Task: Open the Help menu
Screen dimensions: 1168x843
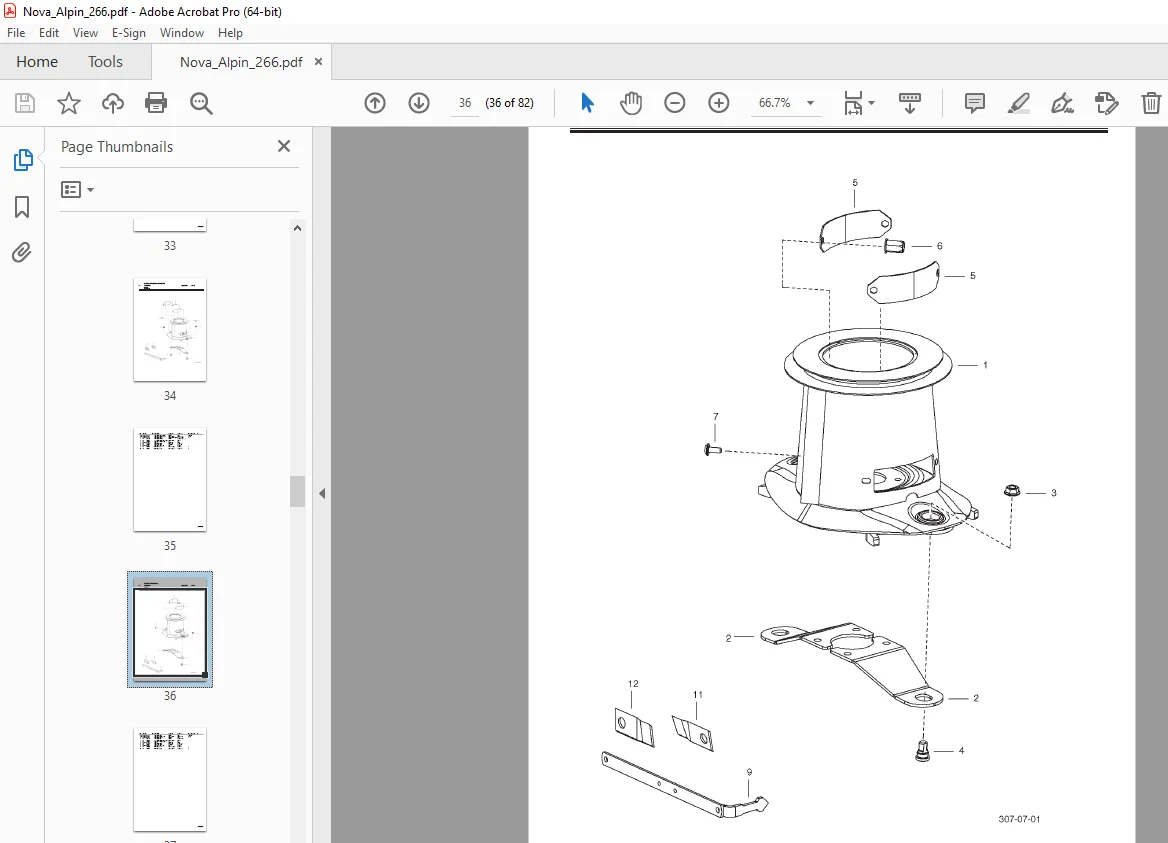Action: 230,33
